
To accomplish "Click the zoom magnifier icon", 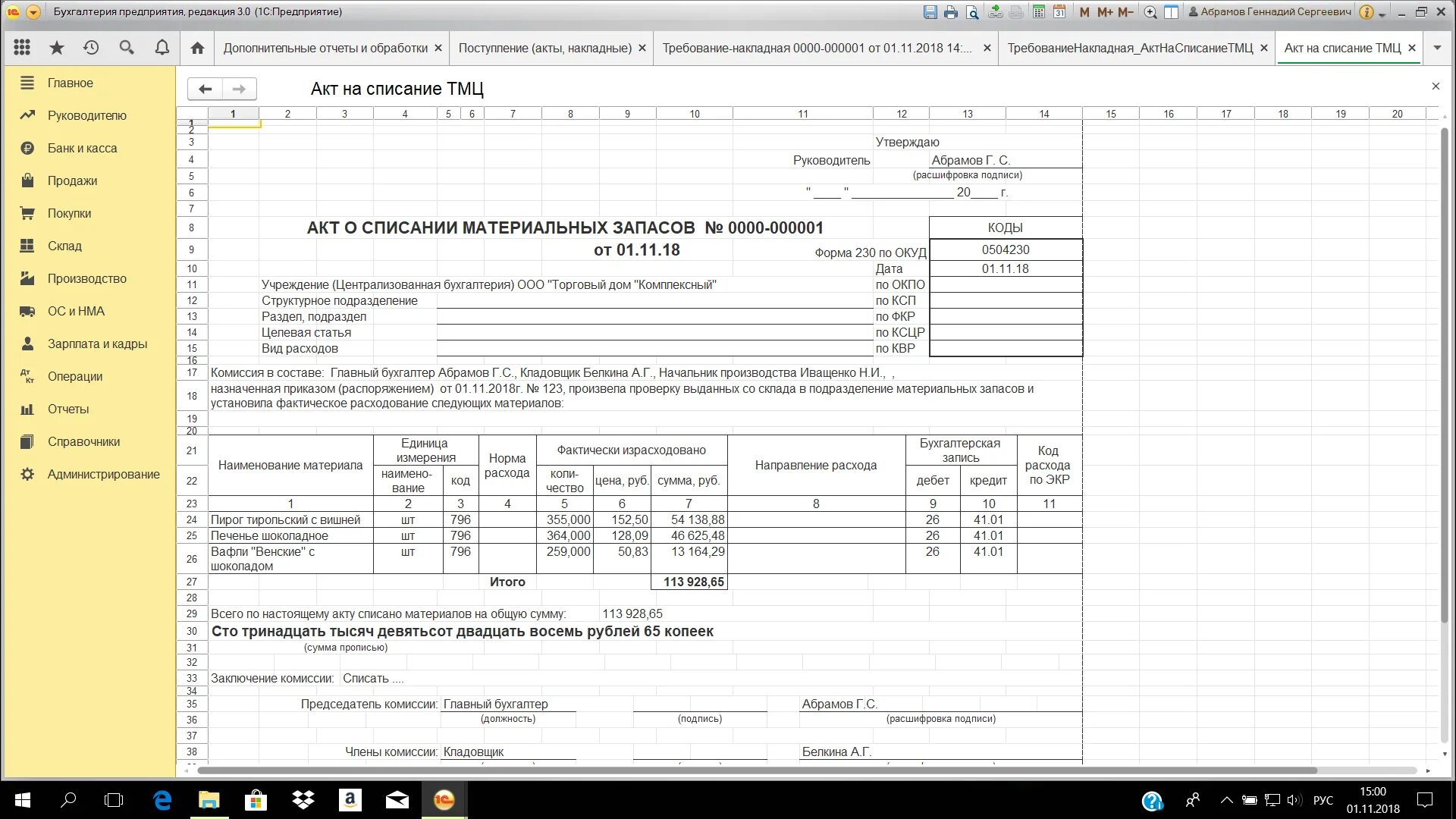I will [1150, 12].
